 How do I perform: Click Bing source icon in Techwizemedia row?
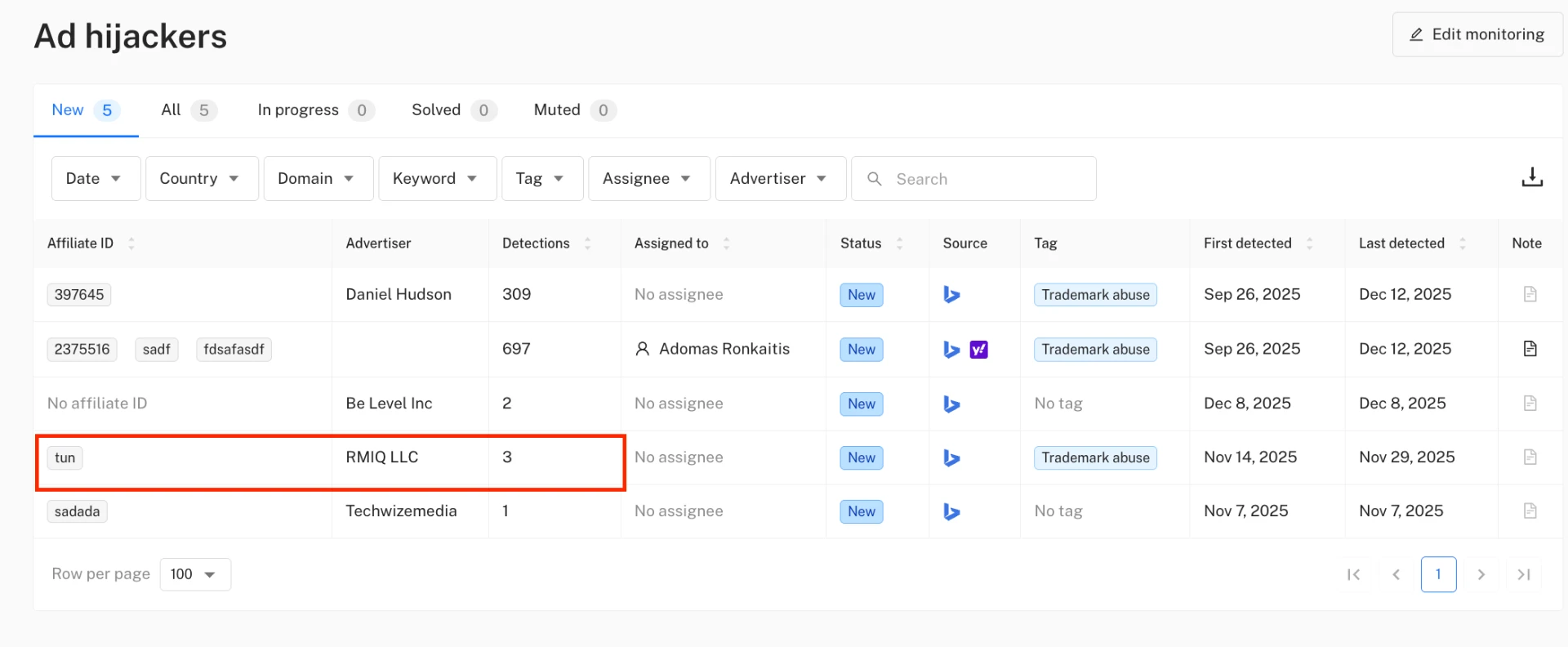(951, 511)
